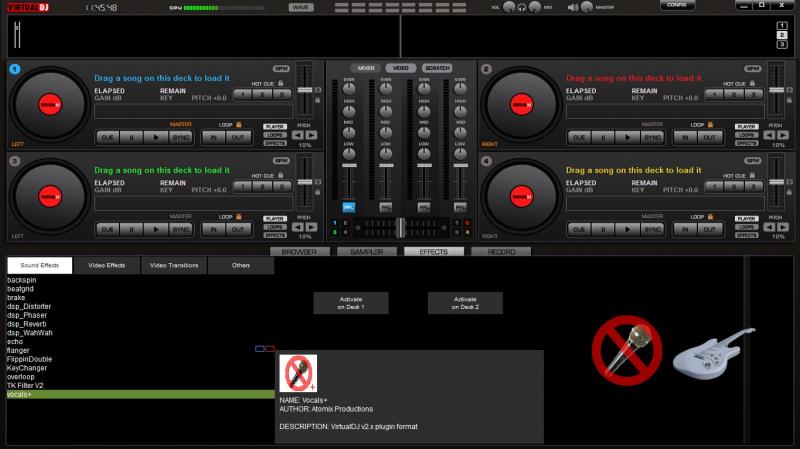Image resolution: width=800 pixels, height=449 pixels.
Task: Click the CONFIG button
Action: tap(677, 5)
